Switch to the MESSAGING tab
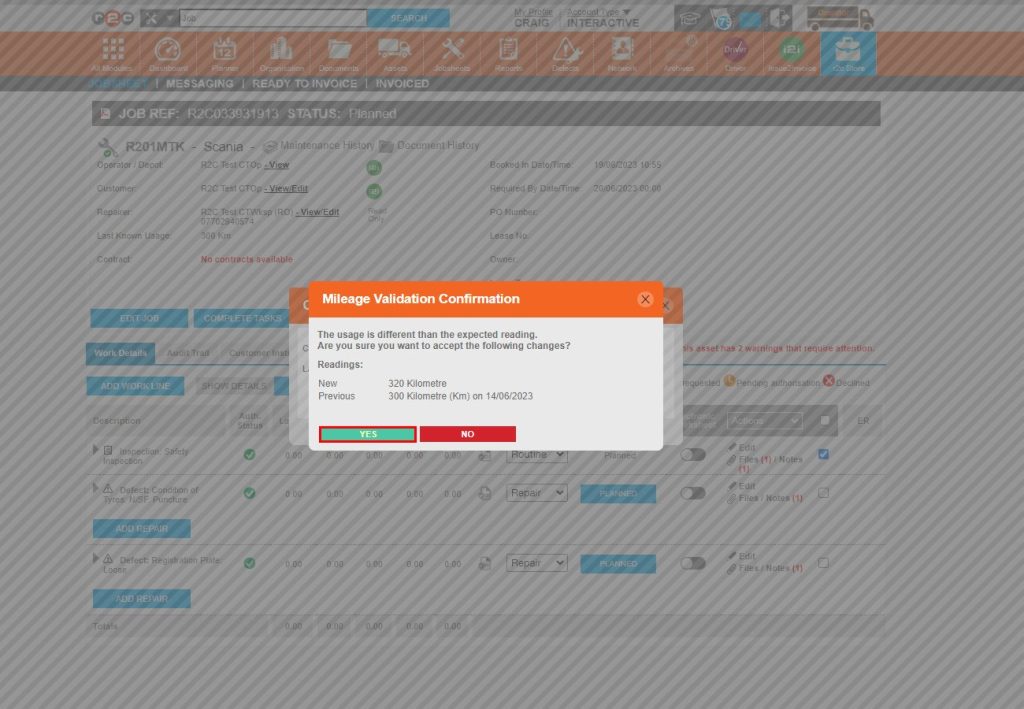 pyautogui.click(x=199, y=84)
